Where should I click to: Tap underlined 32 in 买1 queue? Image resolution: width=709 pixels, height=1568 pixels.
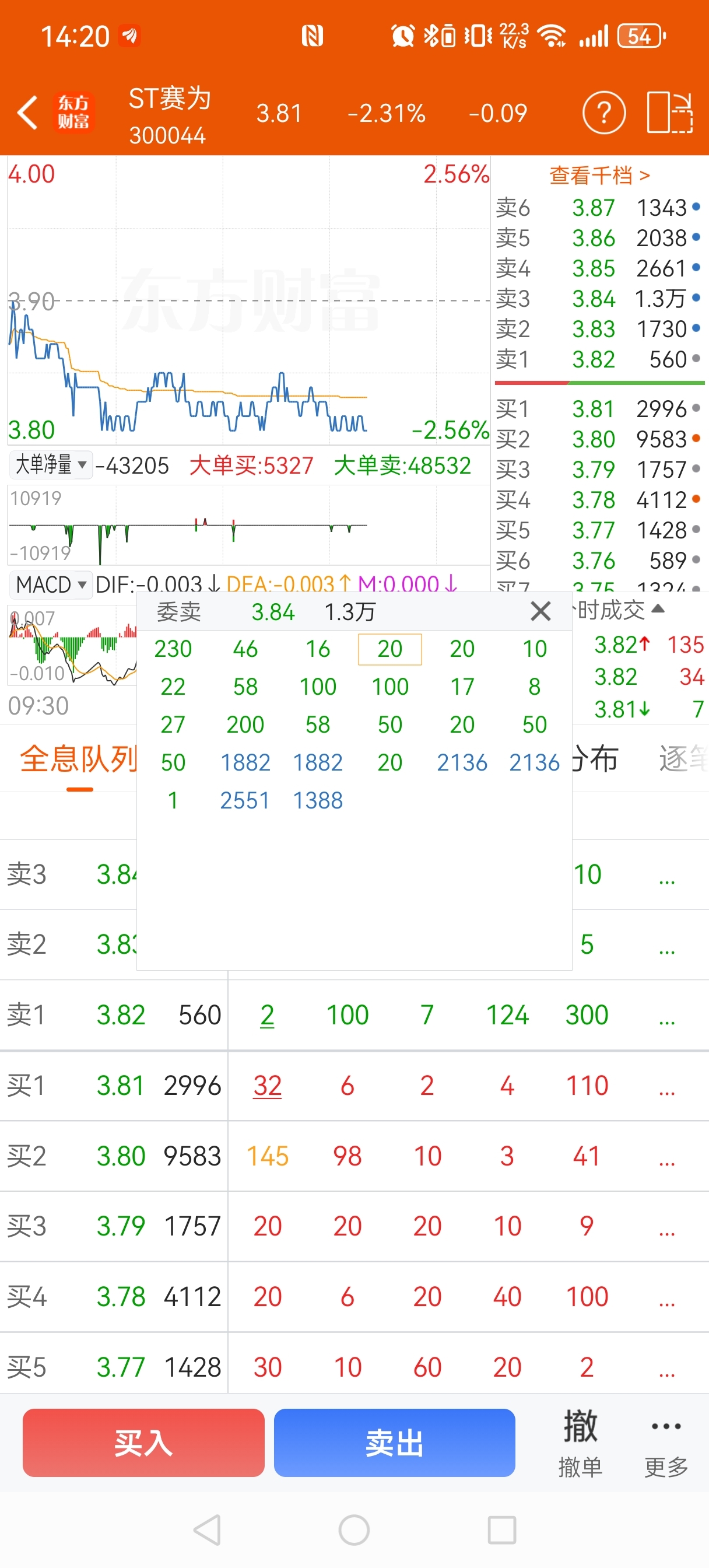coord(267,1086)
